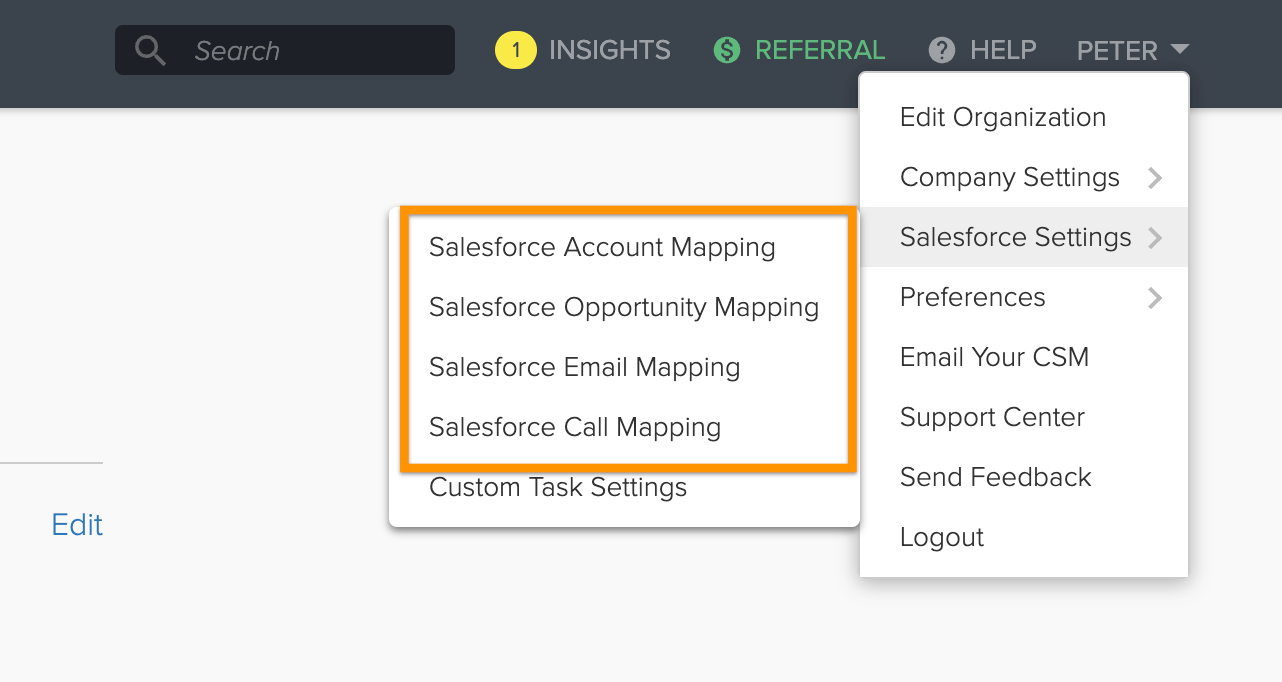Image resolution: width=1282 pixels, height=682 pixels.
Task: Expand the Salesforce Settings submenu chevron
Action: click(x=1155, y=237)
